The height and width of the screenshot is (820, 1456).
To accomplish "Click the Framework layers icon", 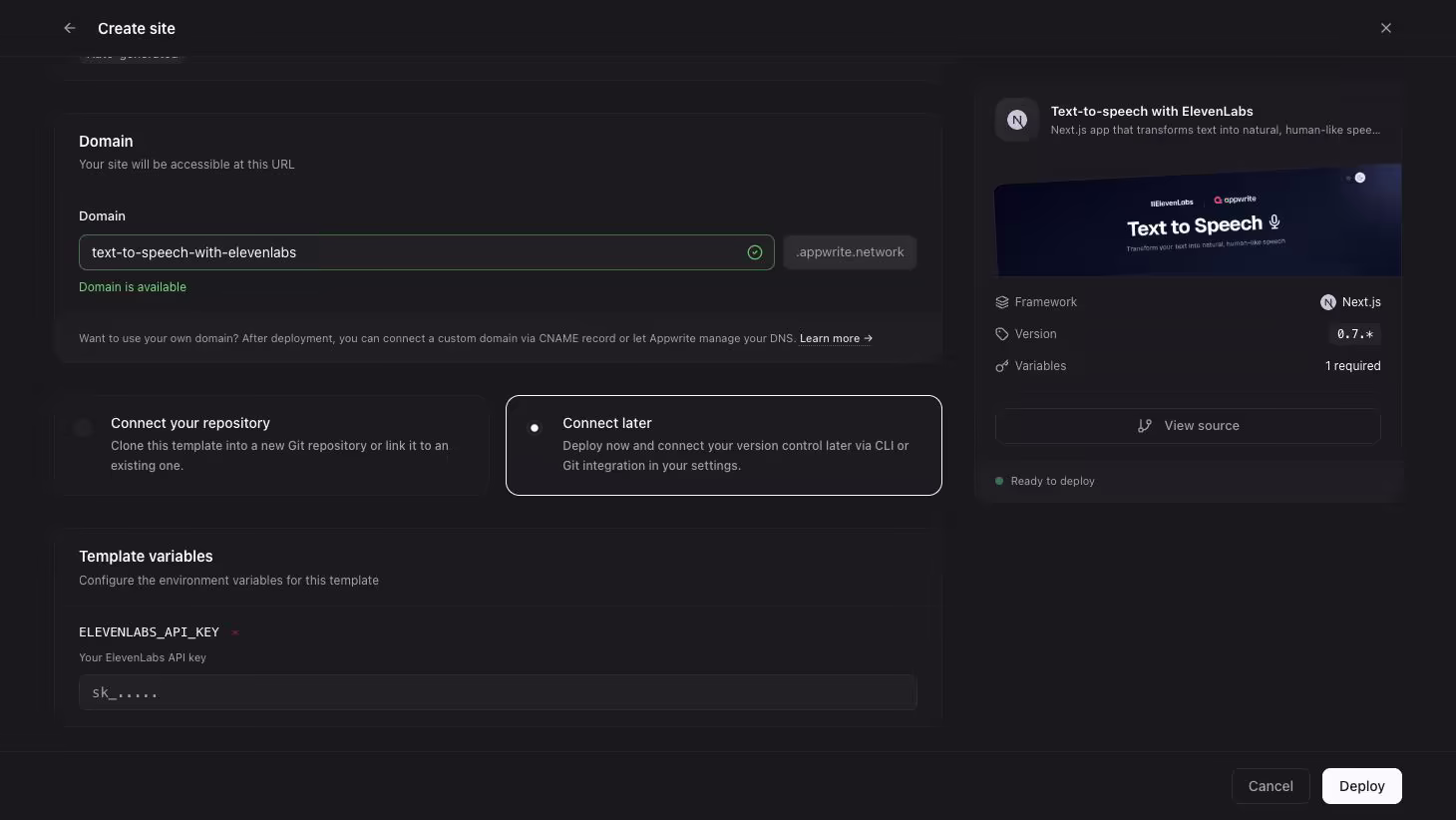I will coord(1002,302).
